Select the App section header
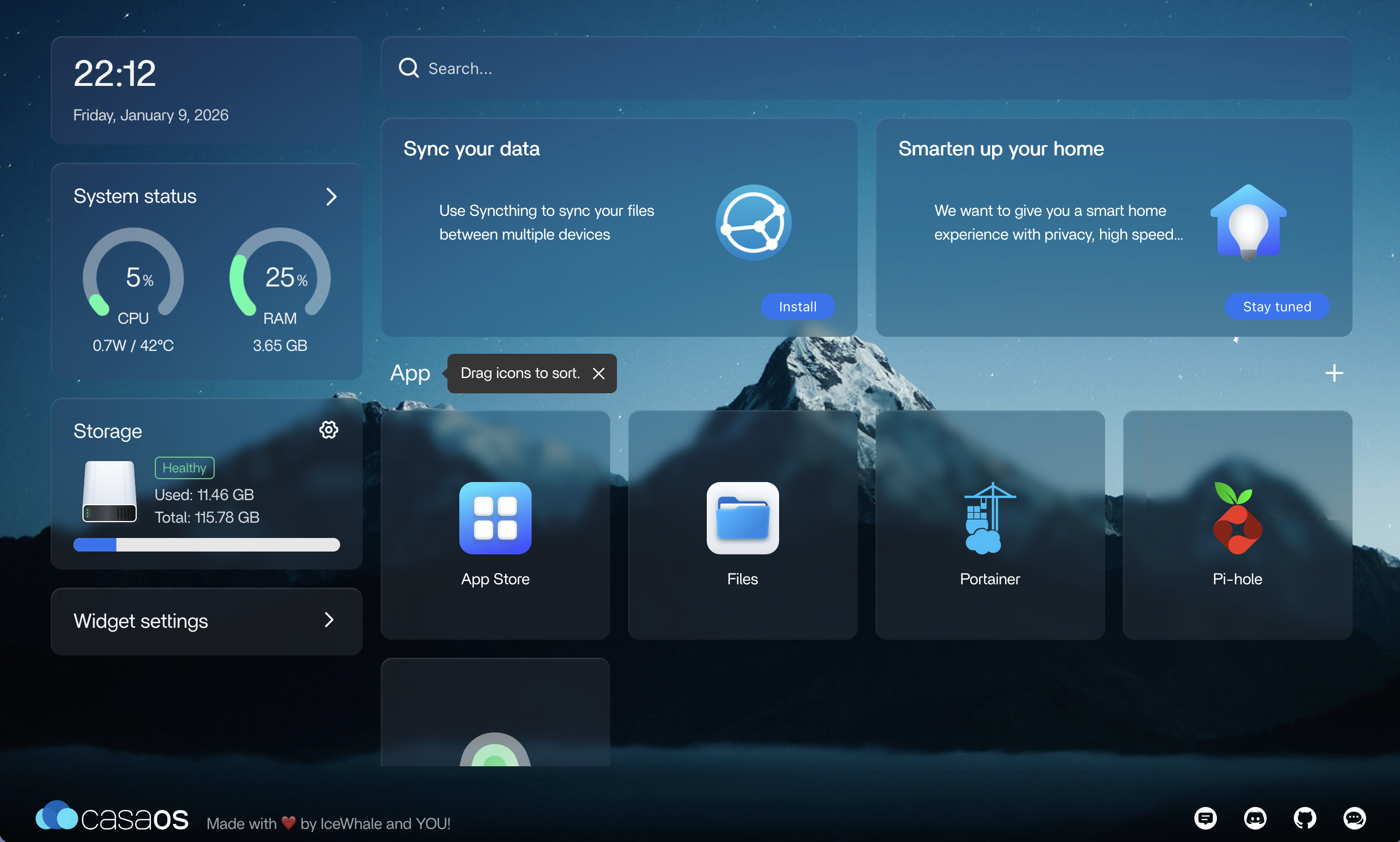 (410, 373)
